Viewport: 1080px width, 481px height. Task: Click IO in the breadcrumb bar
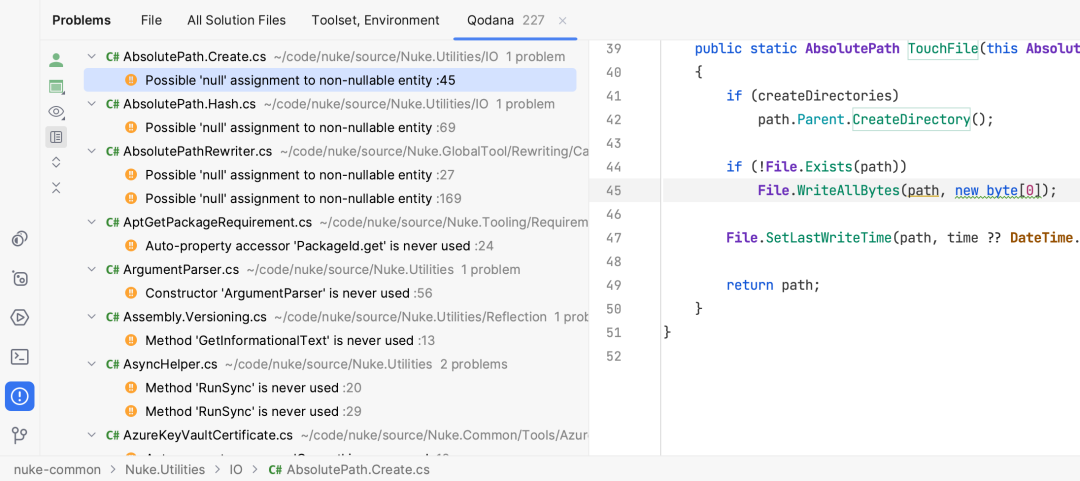[236, 469]
